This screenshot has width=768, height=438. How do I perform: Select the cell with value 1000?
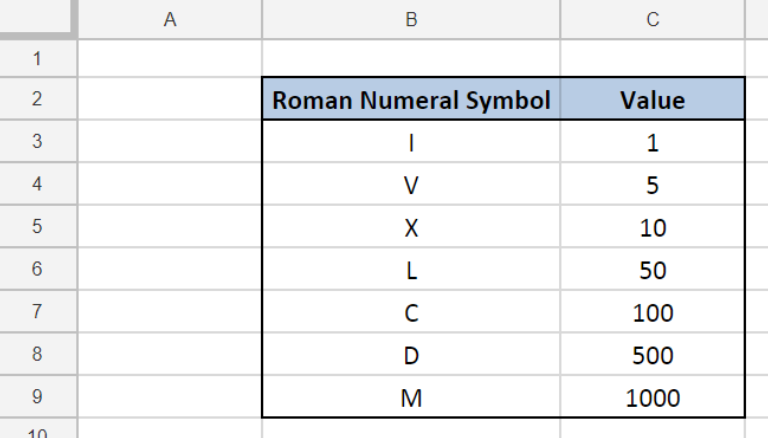coord(652,396)
